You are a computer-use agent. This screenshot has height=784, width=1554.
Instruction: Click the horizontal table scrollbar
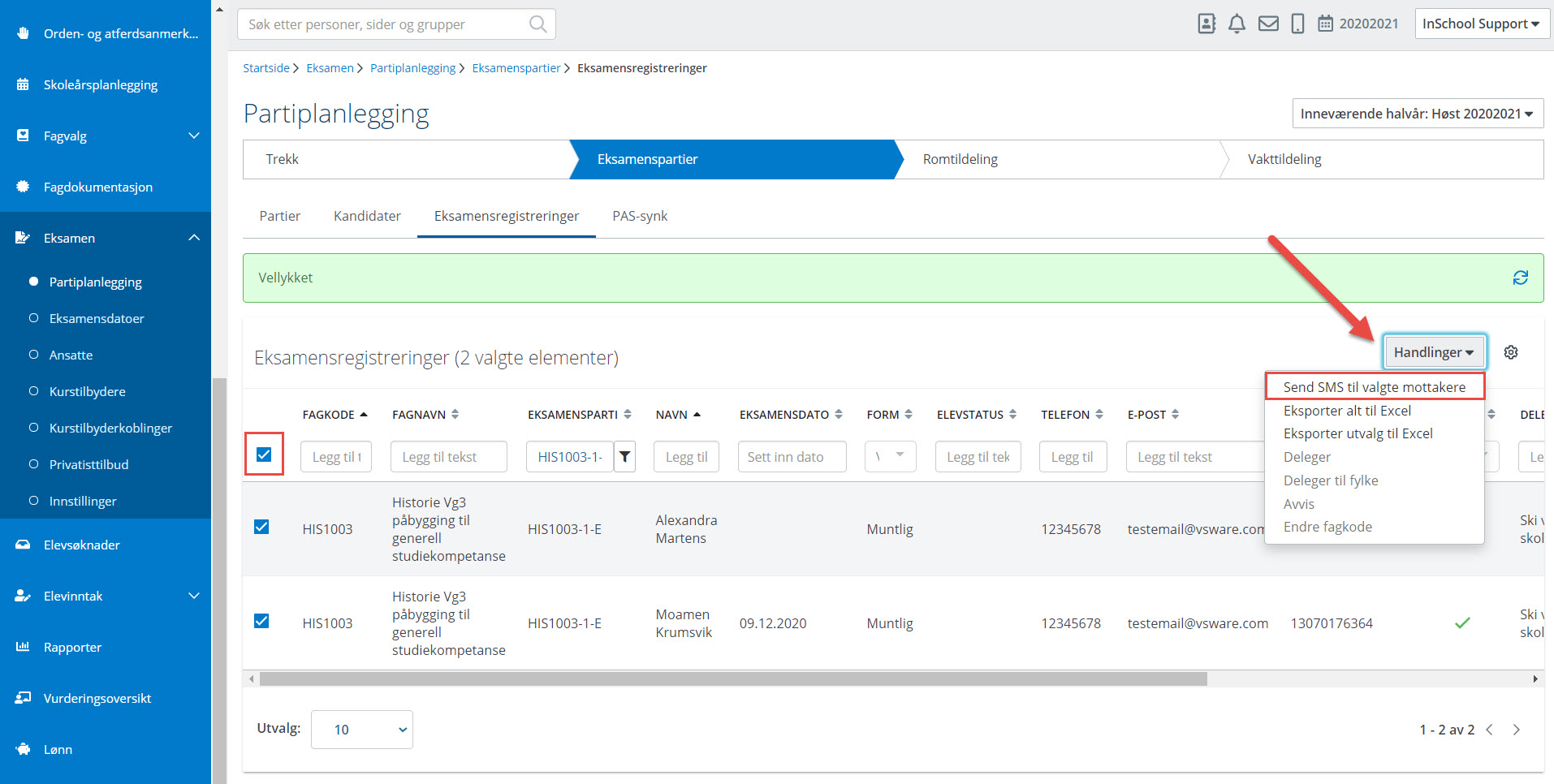pyautogui.click(x=733, y=678)
